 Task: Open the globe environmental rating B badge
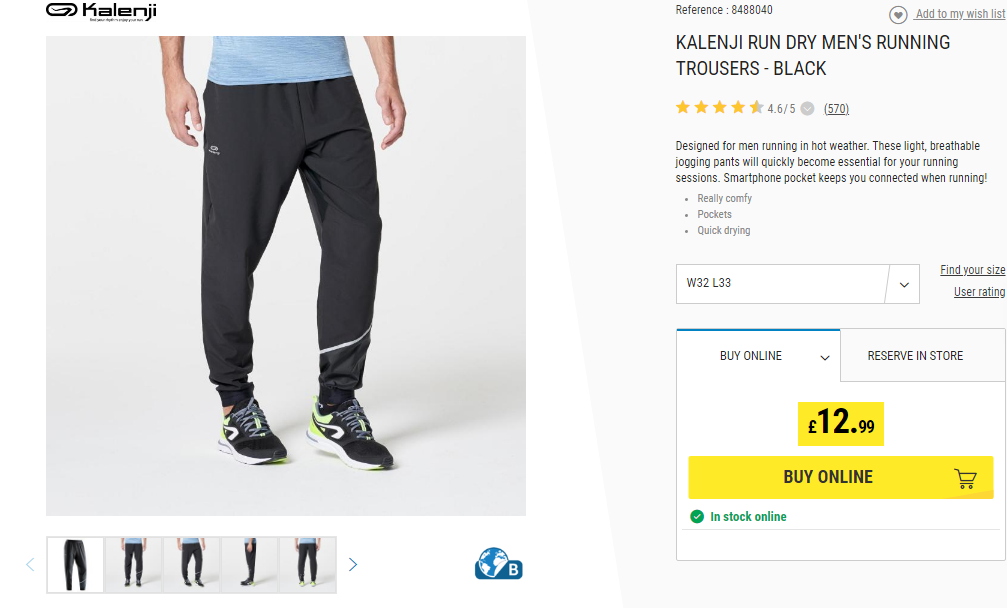point(498,564)
